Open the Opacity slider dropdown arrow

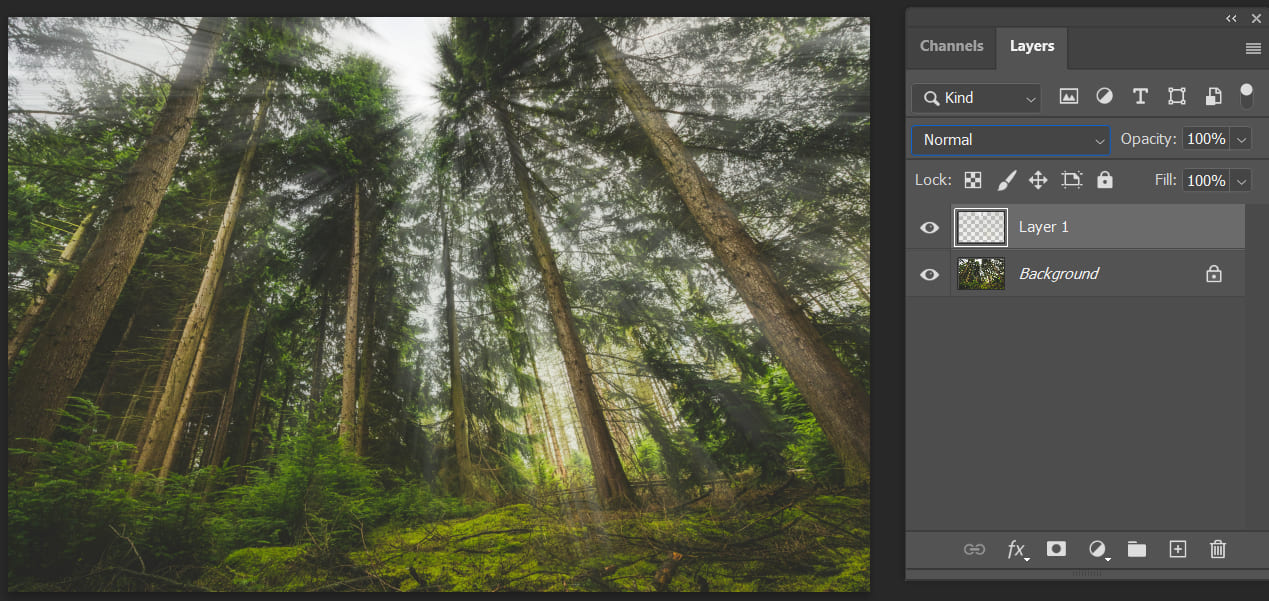(x=1242, y=140)
